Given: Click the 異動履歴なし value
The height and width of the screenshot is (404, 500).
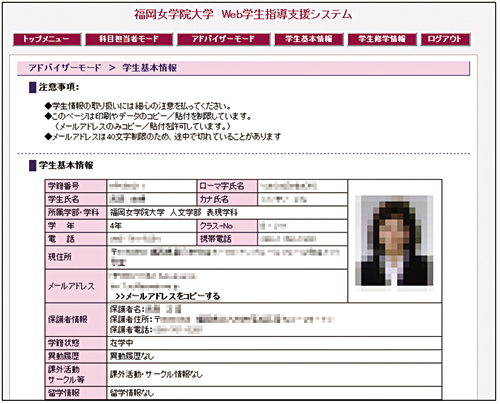Looking at the screenshot, I should point(132,356).
